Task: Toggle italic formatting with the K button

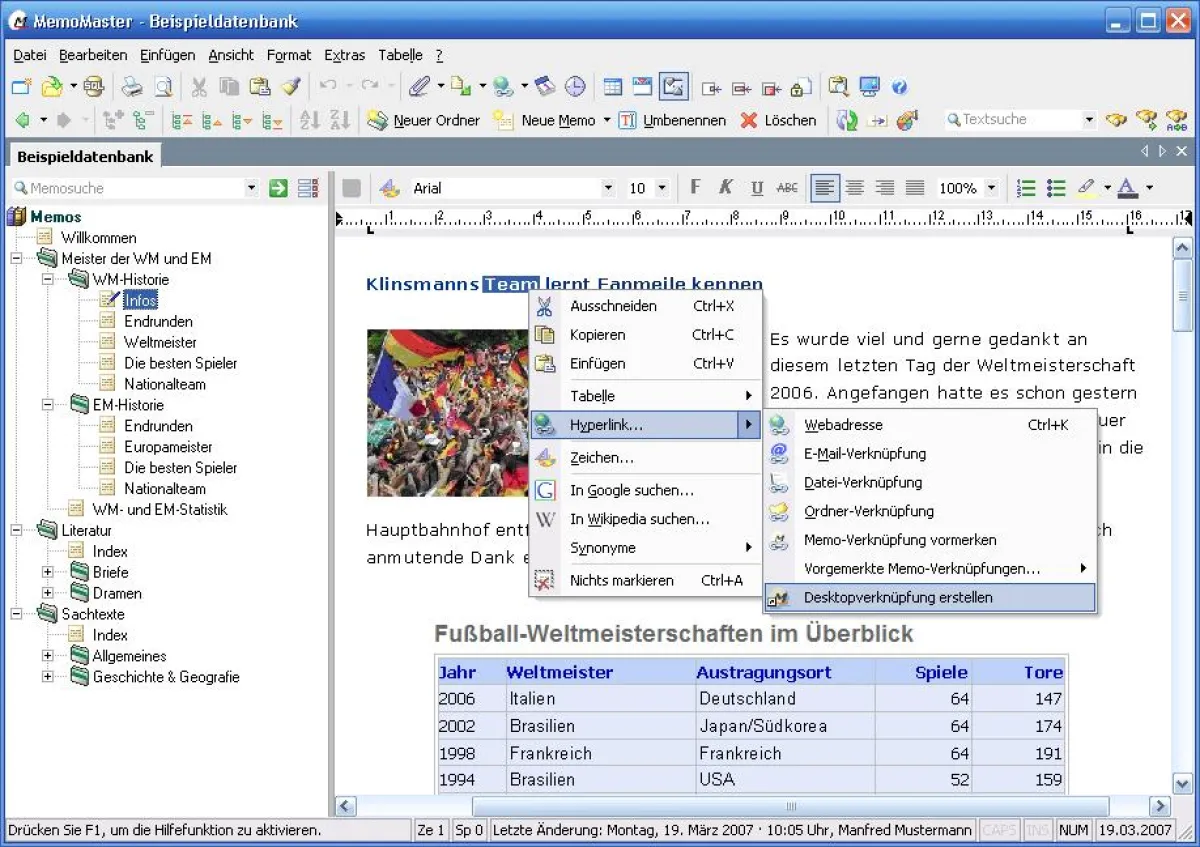Action: point(725,187)
